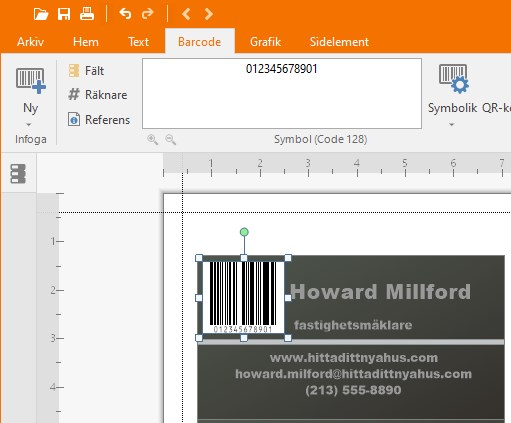This screenshot has height=423, width=511.
Task: Click the bottom-right resize handle of barcode
Action: (288, 338)
